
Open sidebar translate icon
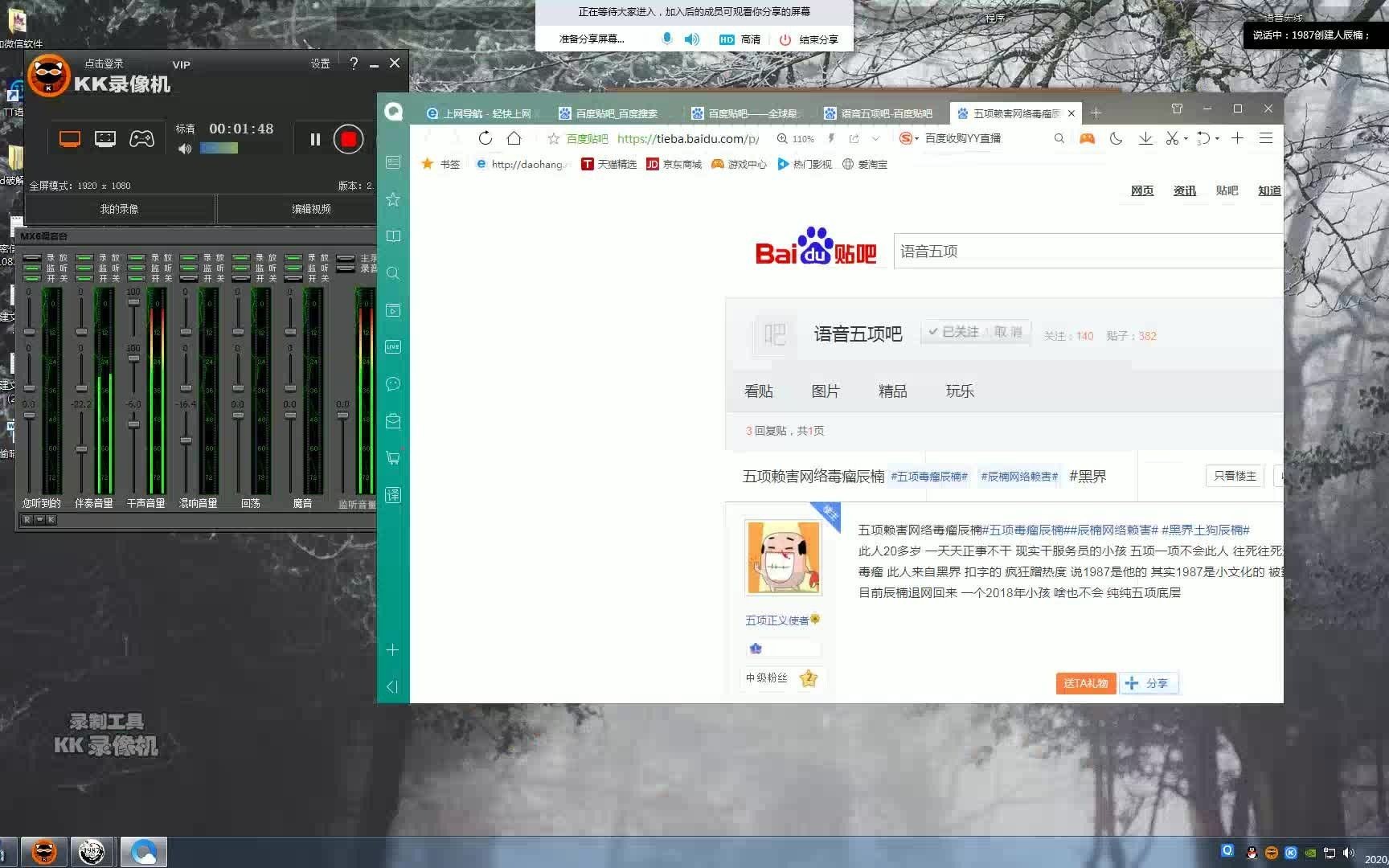click(393, 495)
